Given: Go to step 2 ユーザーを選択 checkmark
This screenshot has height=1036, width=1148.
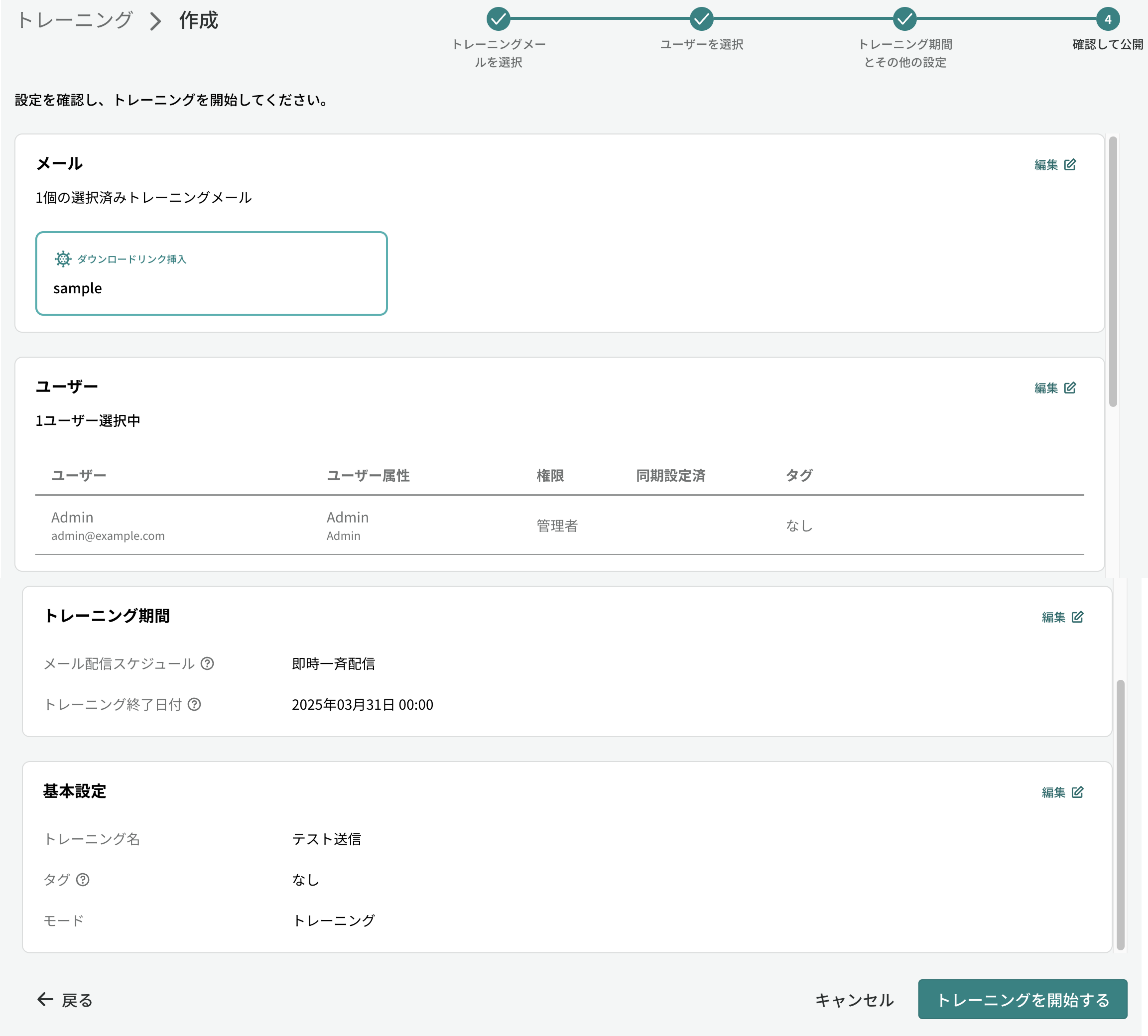Looking at the screenshot, I should click(x=701, y=19).
